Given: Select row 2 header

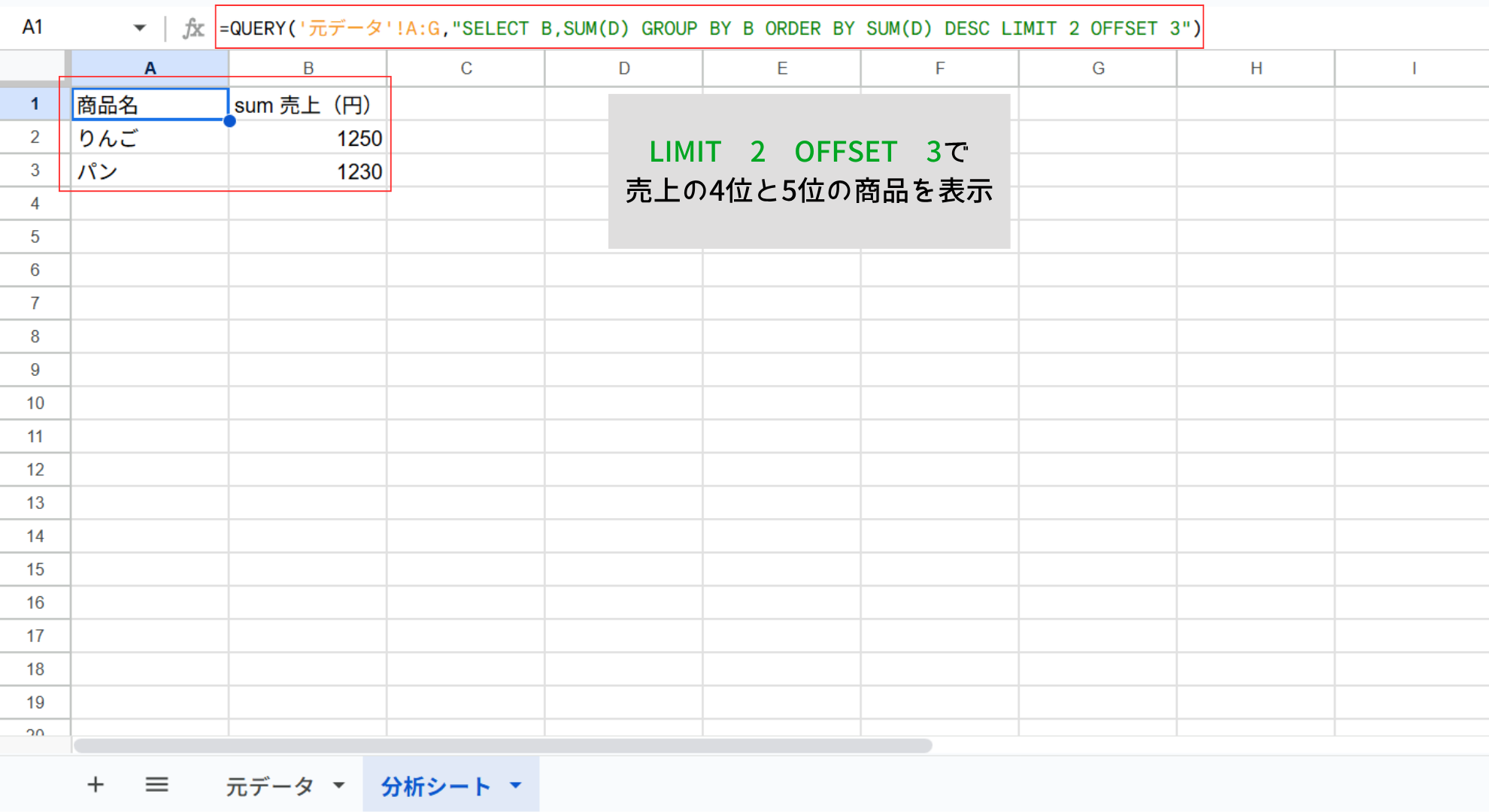Looking at the screenshot, I should click(x=35, y=137).
